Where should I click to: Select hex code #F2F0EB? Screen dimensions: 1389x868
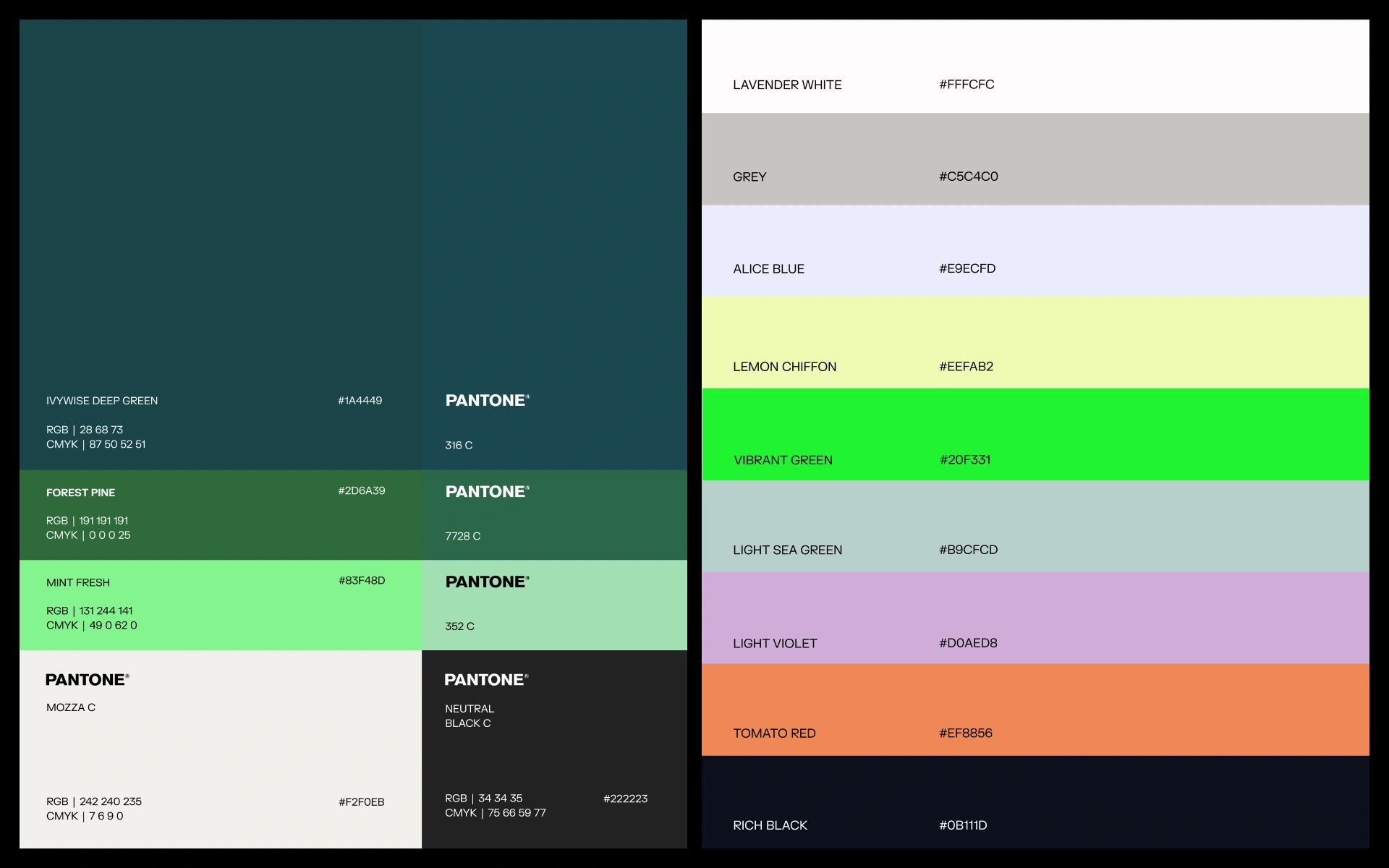pos(362,801)
